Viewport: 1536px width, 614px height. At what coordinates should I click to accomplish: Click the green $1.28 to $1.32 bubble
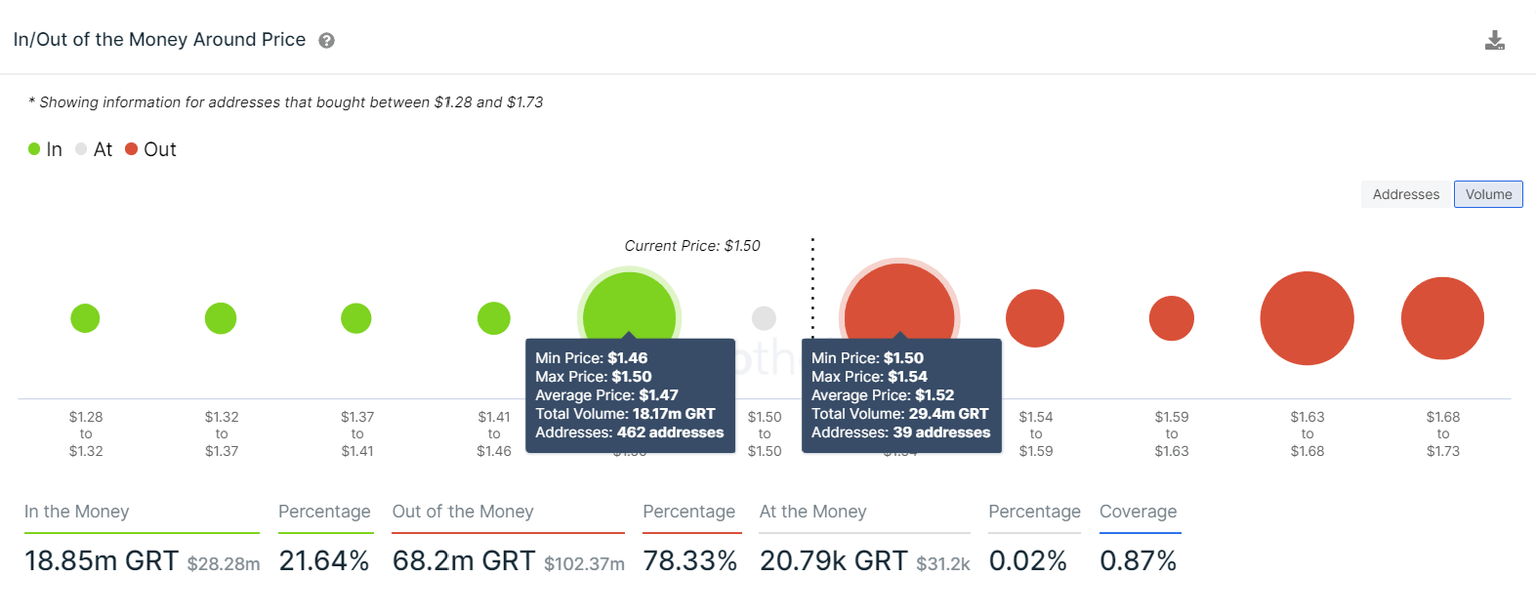click(85, 319)
